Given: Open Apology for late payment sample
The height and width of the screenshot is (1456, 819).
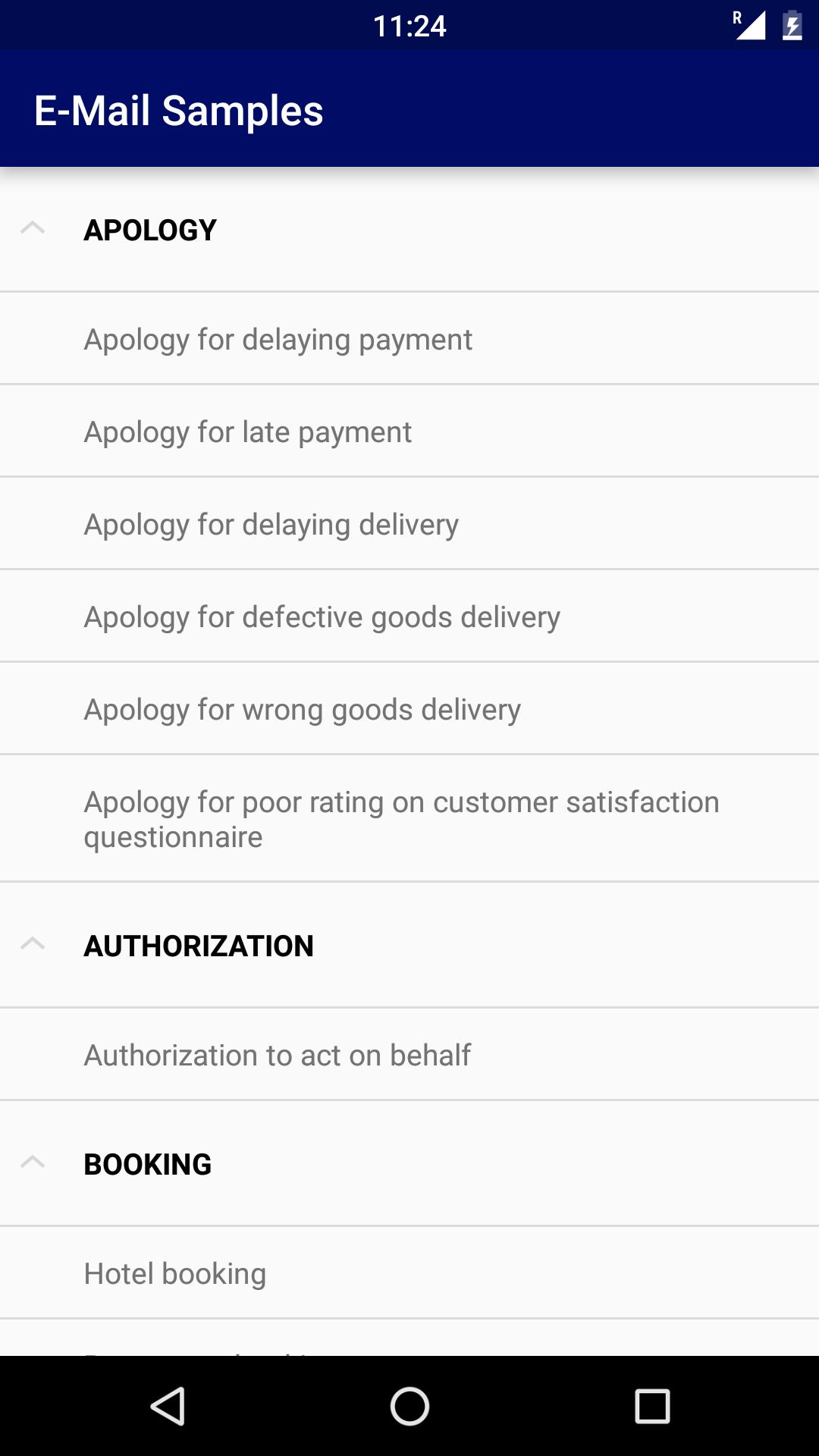Looking at the screenshot, I should pyautogui.click(x=247, y=432).
